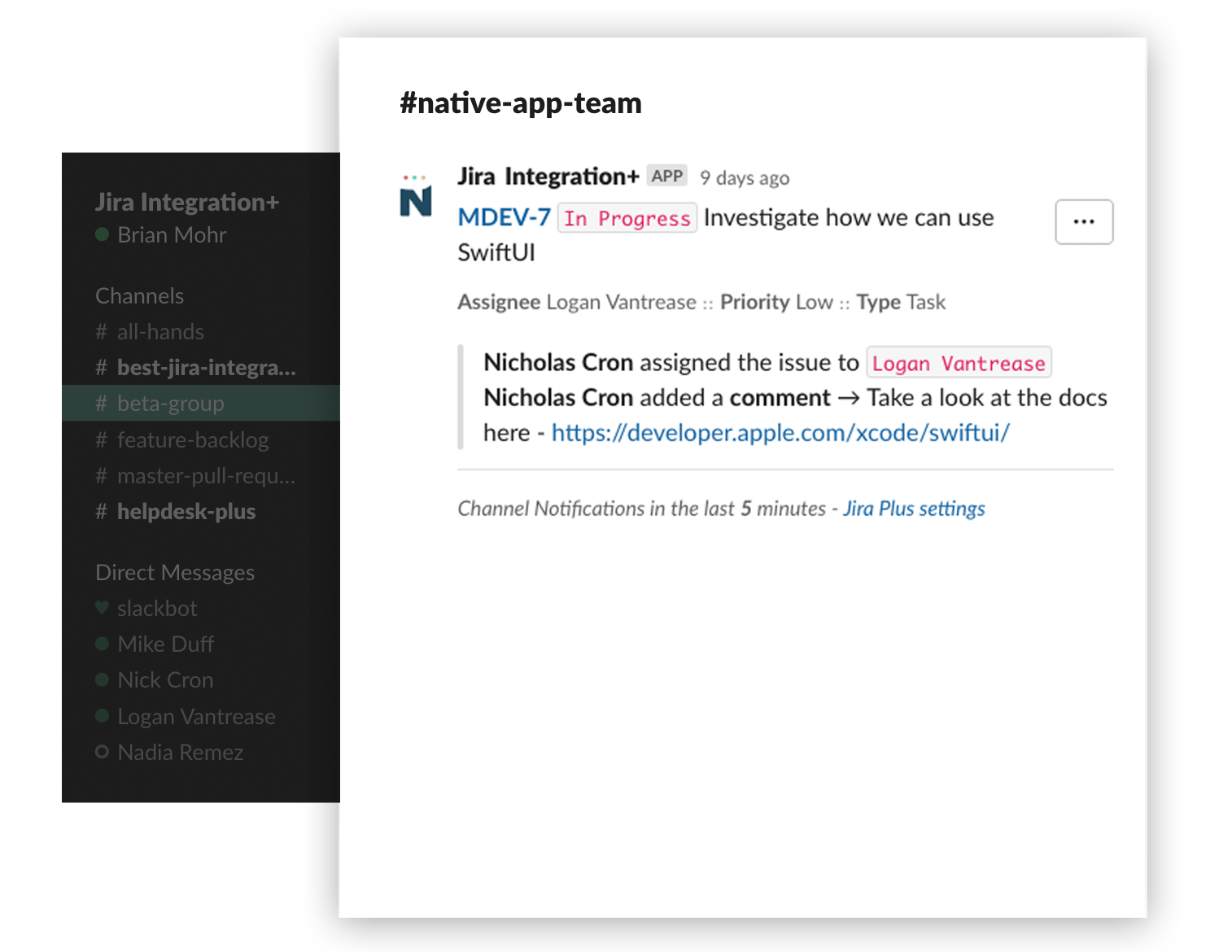Open the helpdesk-plus channel
The width and height of the screenshot is (1232, 952).
186,511
